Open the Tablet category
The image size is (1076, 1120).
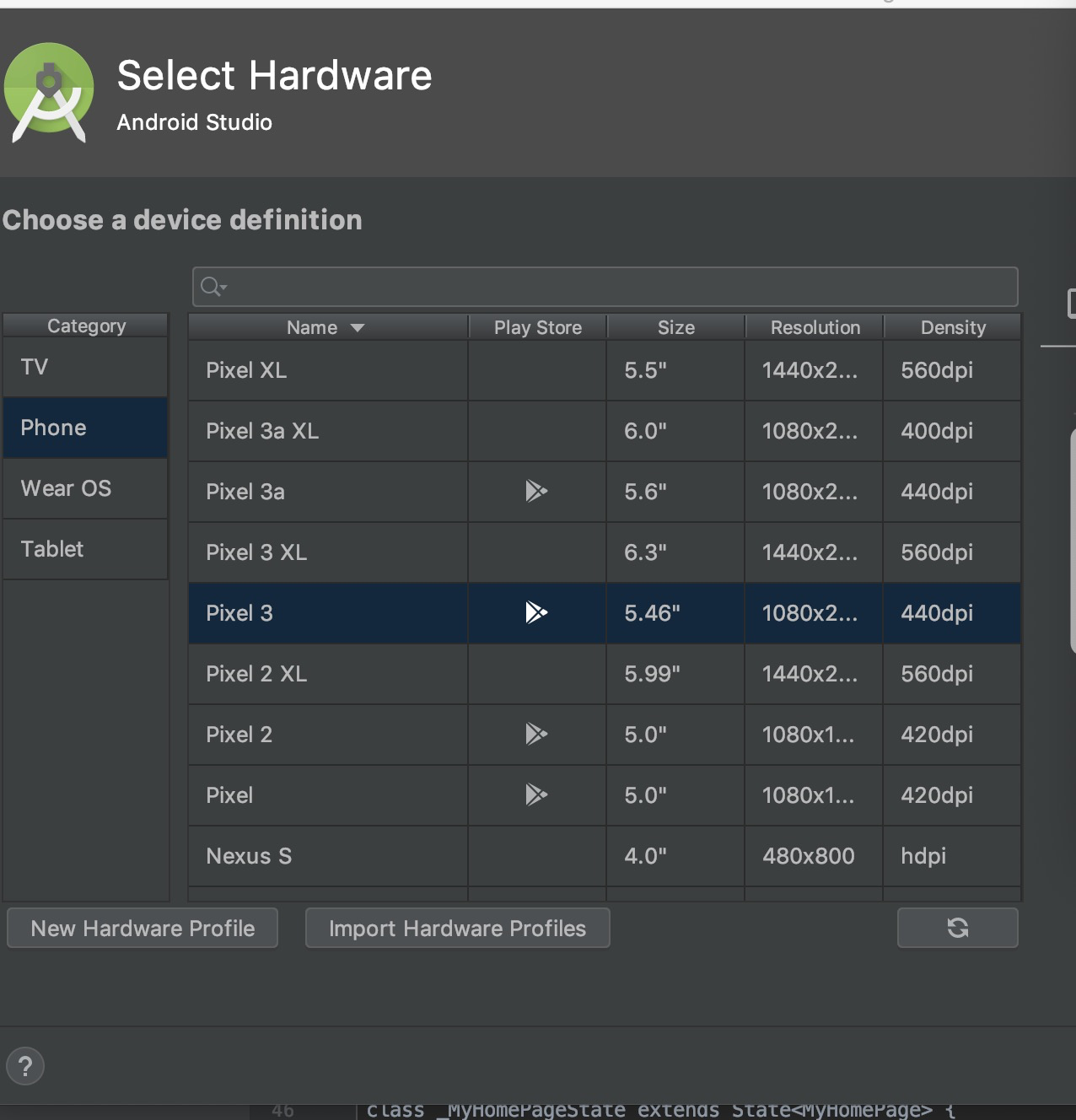[x=85, y=549]
